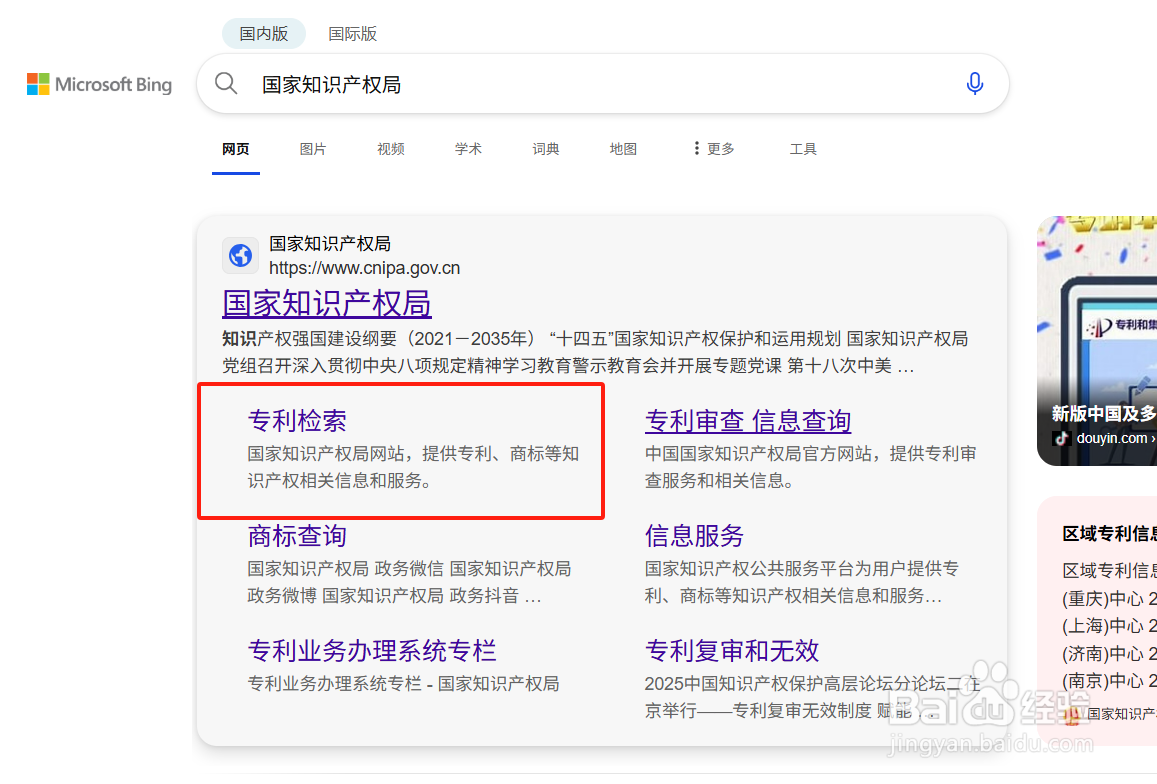Switch to the 国内版 toggle
Screen dimensions: 1157x784
[x=263, y=34]
